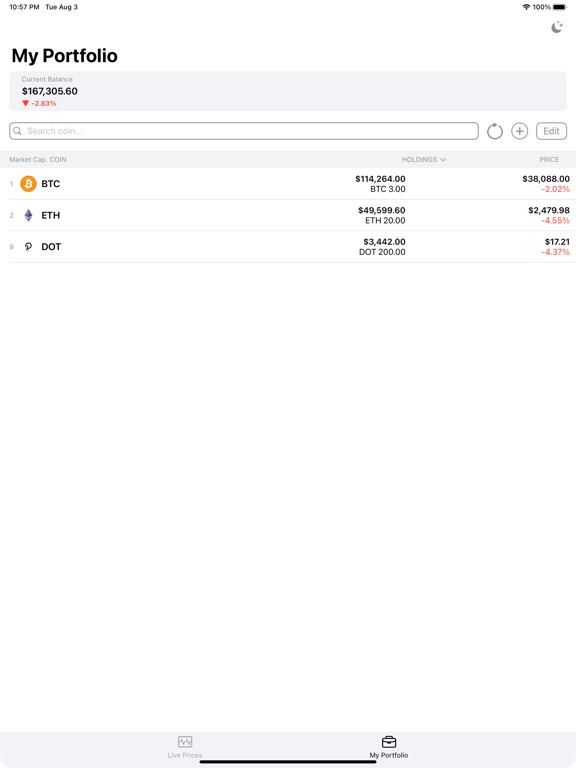Select the ETH coin name

pyautogui.click(x=50, y=215)
